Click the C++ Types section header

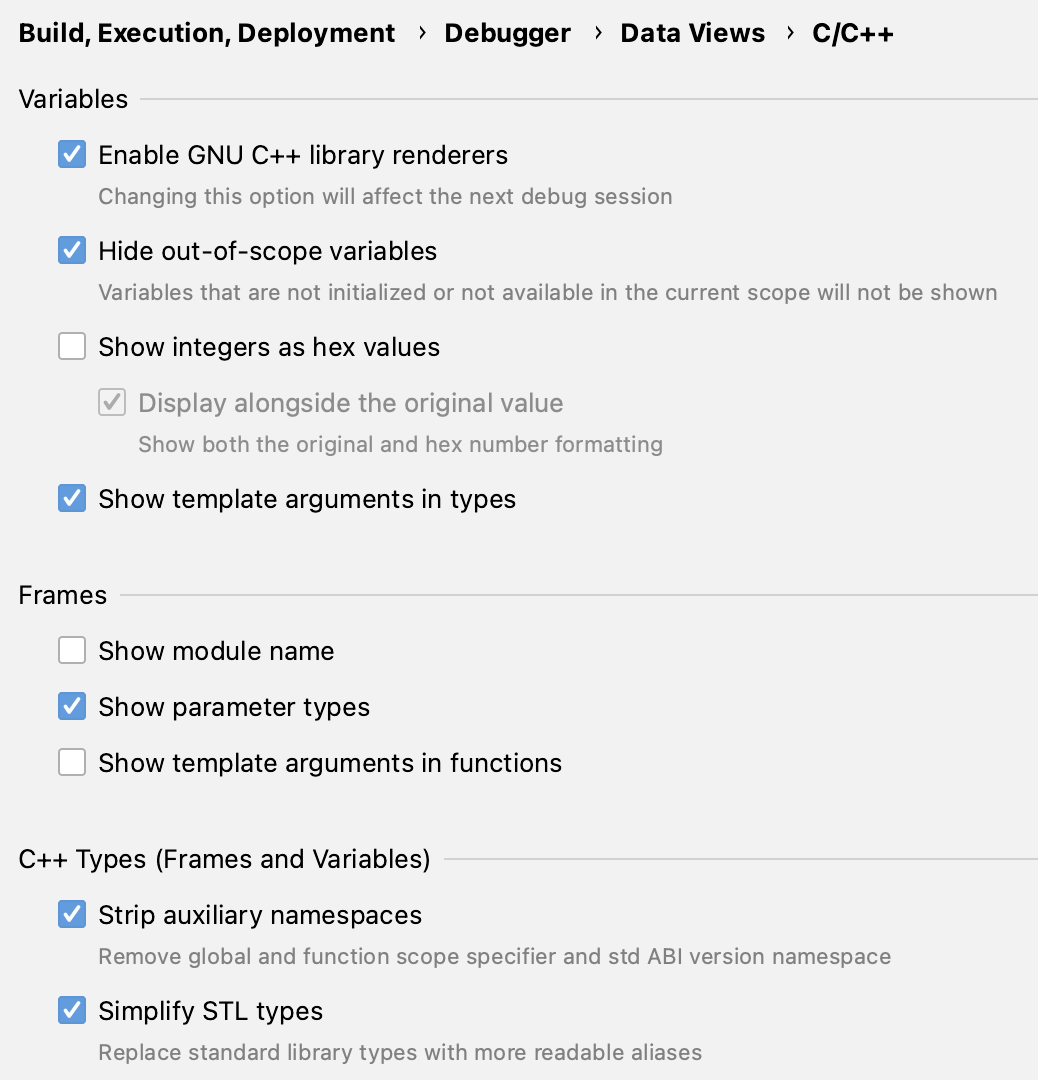224,859
